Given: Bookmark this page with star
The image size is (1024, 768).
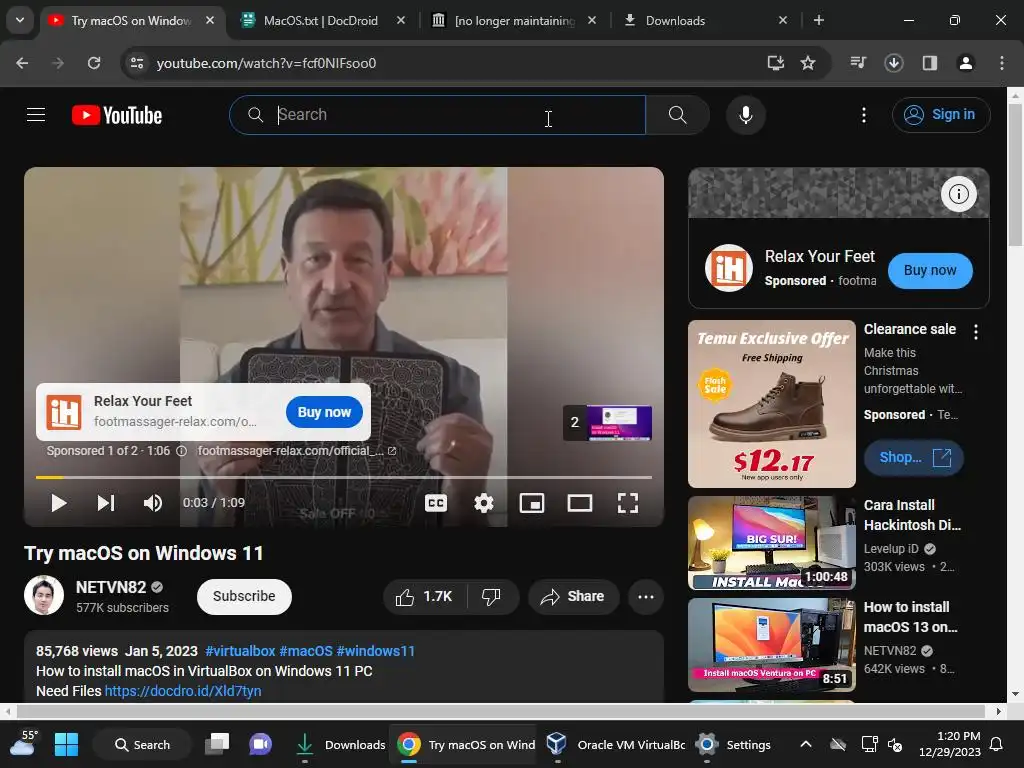Looking at the screenshot, I should click(808, 63).
